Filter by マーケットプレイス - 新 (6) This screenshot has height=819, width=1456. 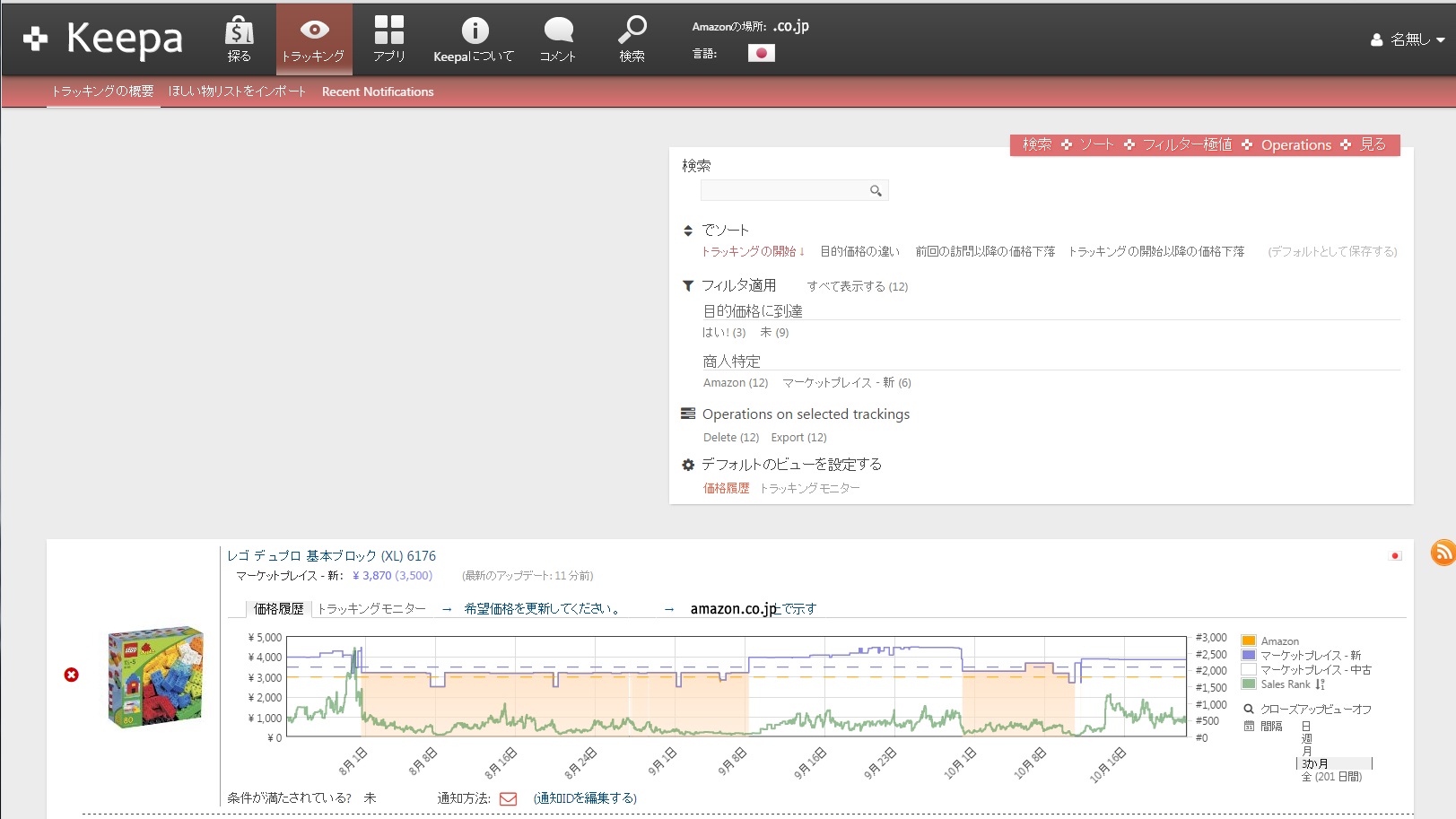847,382
